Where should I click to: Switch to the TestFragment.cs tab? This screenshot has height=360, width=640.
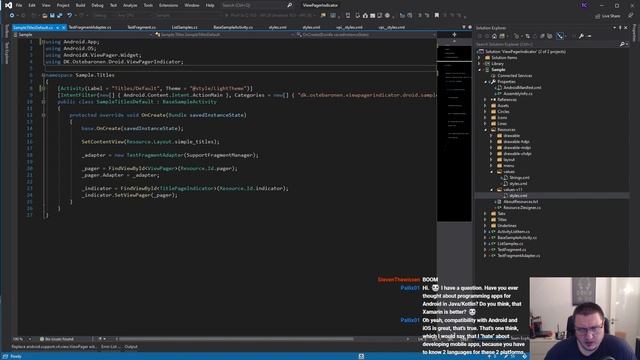141,27
